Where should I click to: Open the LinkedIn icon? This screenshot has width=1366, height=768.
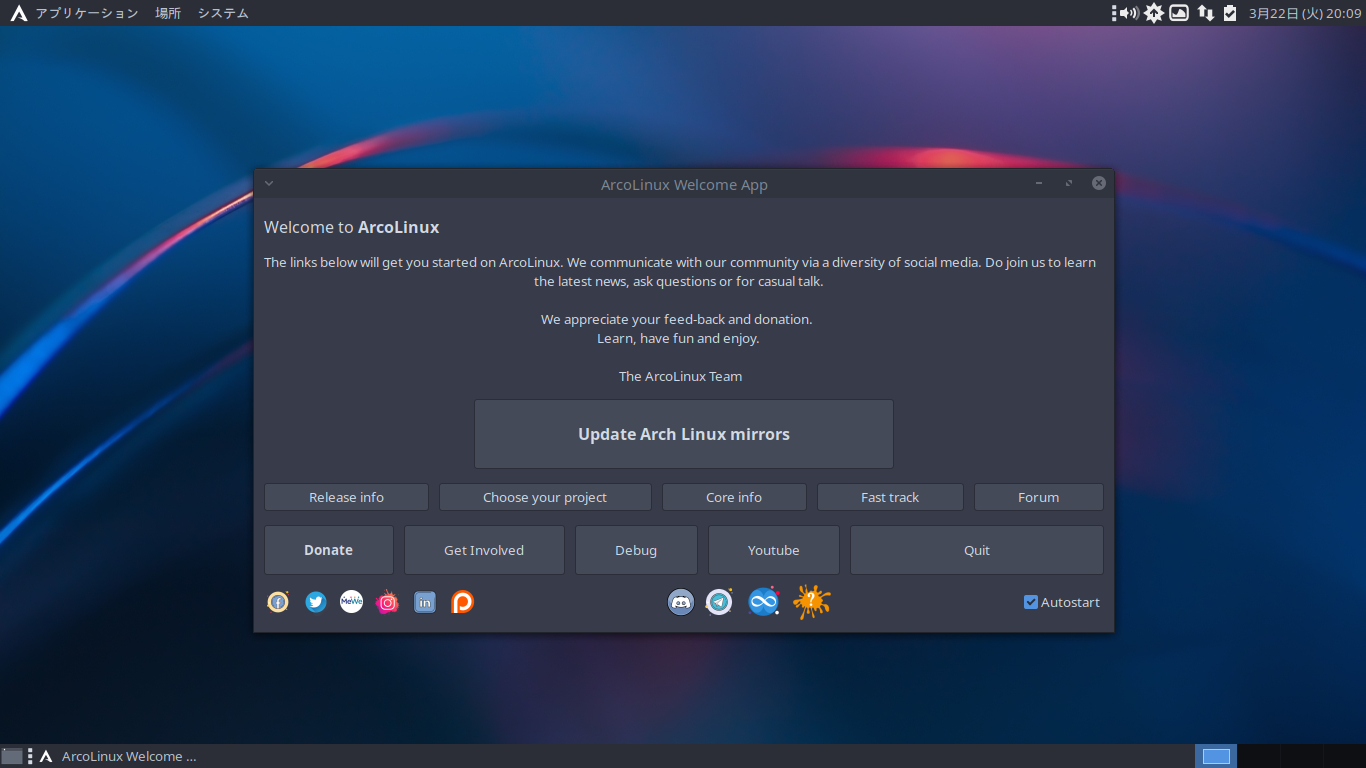[x=425, y=602]
